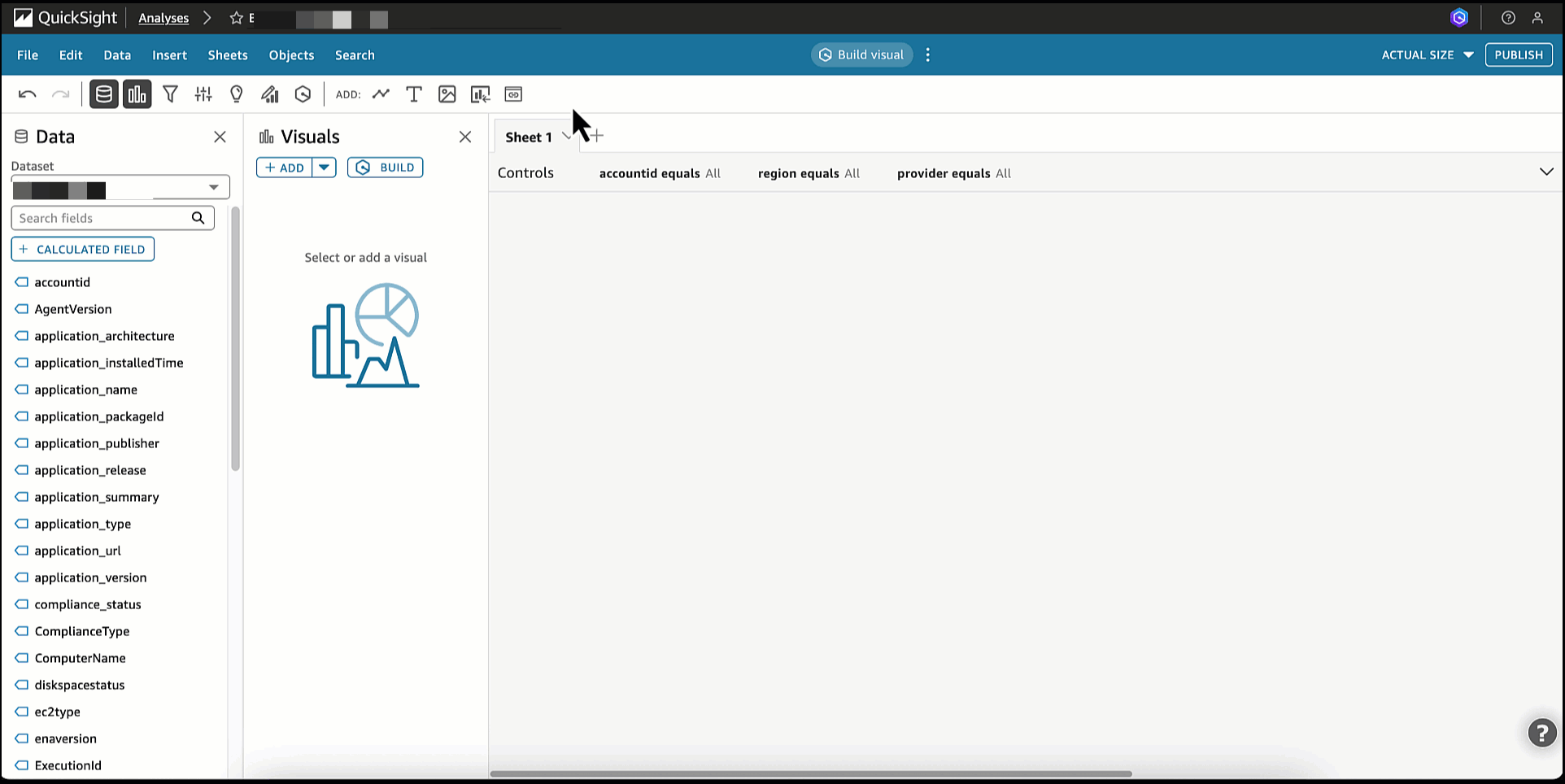
Task: Add an insight line chart icon
Action: point(381,94)
